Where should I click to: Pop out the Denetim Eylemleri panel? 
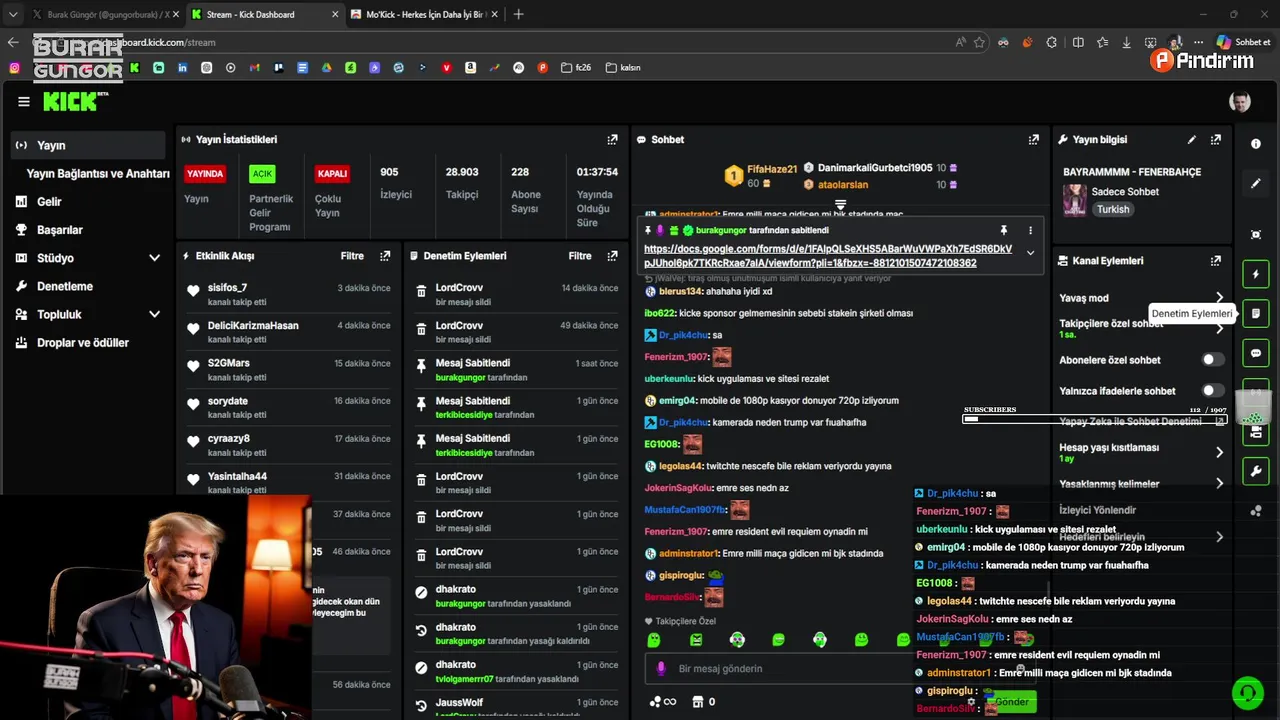612,256
